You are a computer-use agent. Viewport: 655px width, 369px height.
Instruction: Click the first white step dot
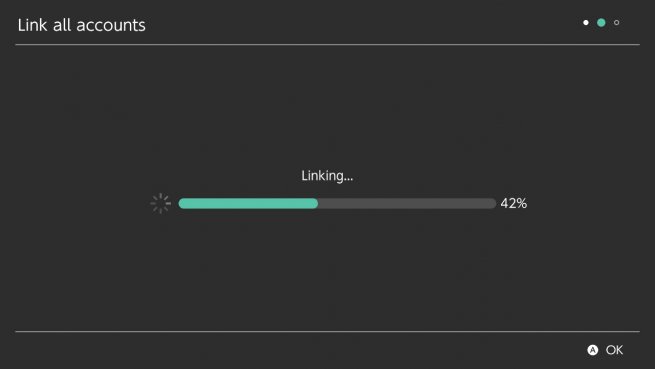point(586,23)
